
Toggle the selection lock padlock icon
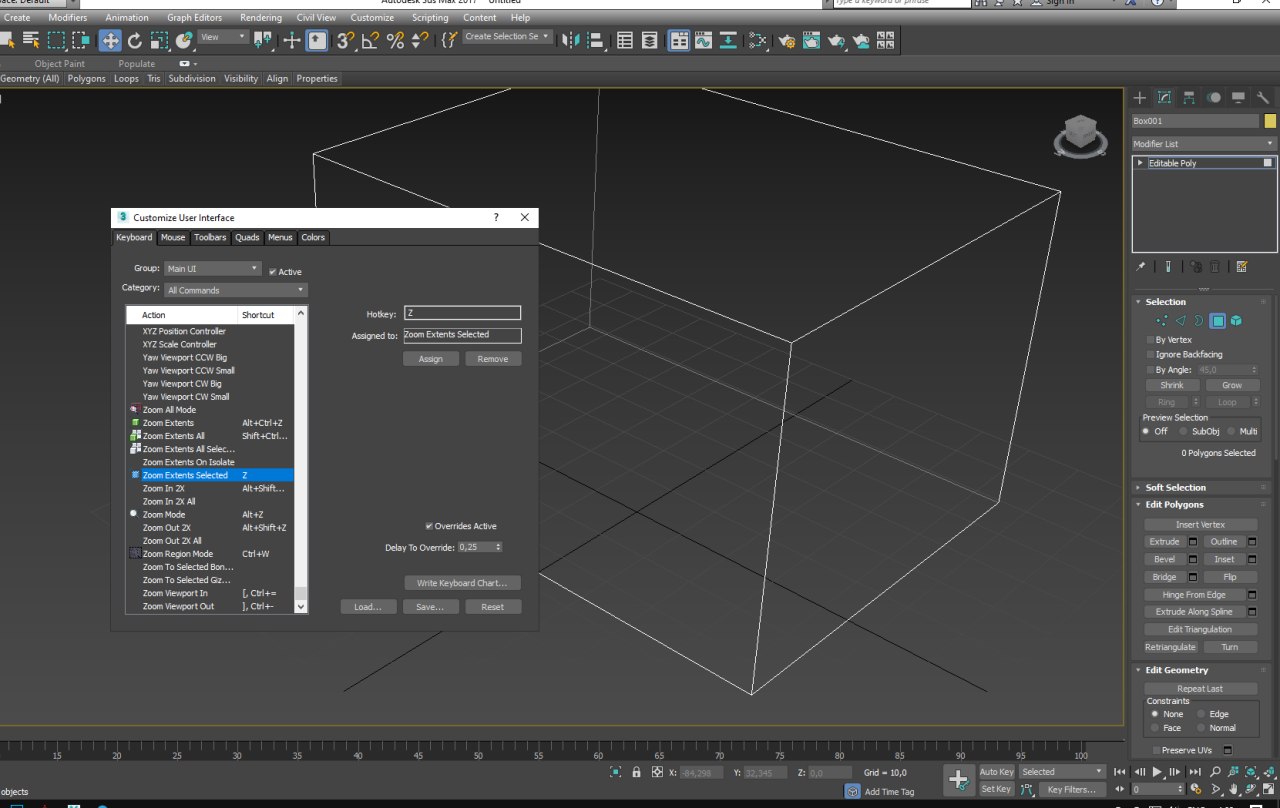click(x=636, y=772)
